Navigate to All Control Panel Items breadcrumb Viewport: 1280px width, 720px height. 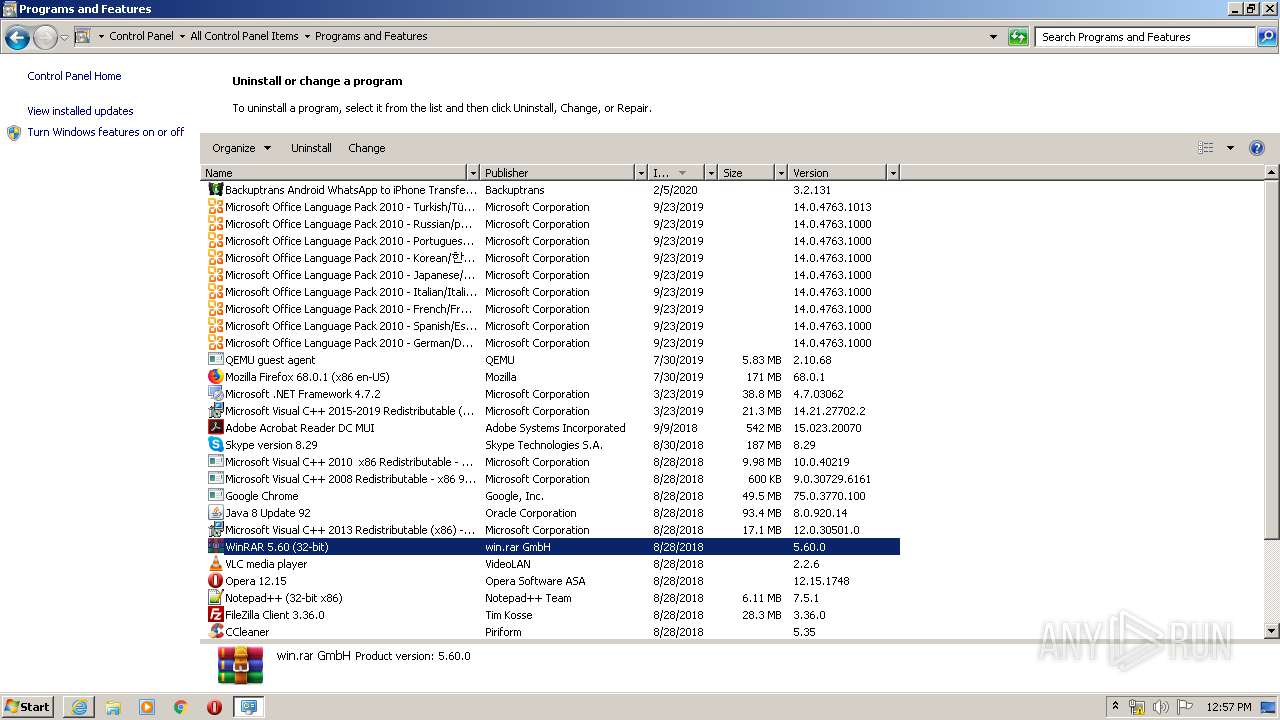point(244,36)
